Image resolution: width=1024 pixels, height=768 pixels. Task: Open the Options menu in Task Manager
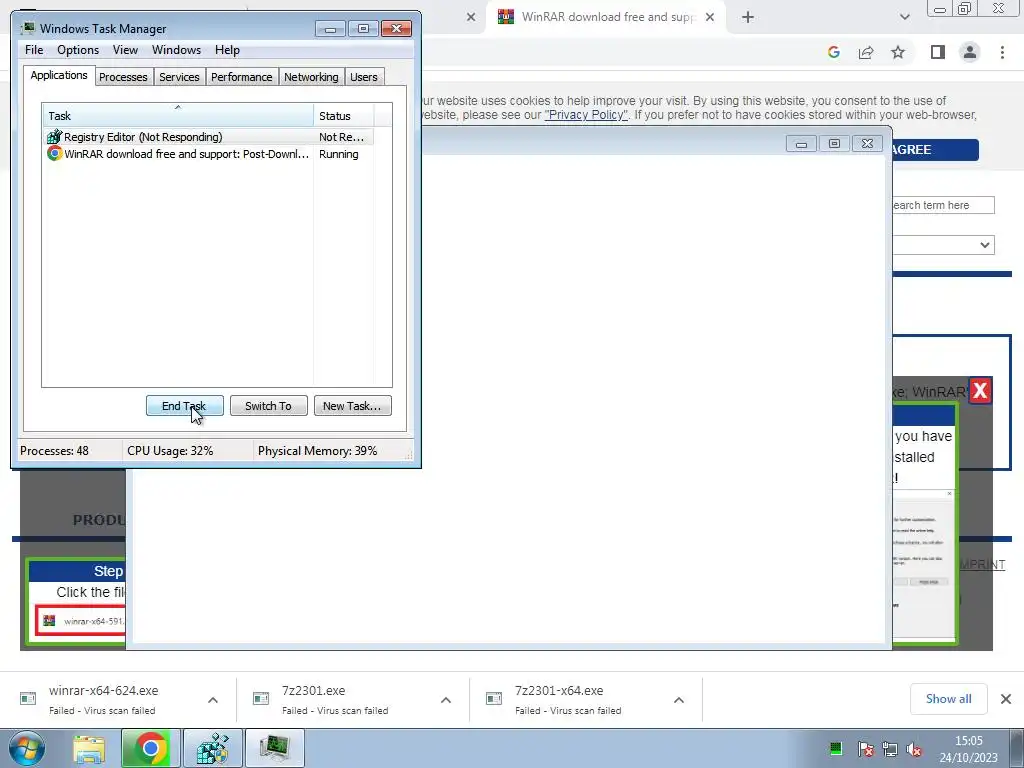pos(78,50)
